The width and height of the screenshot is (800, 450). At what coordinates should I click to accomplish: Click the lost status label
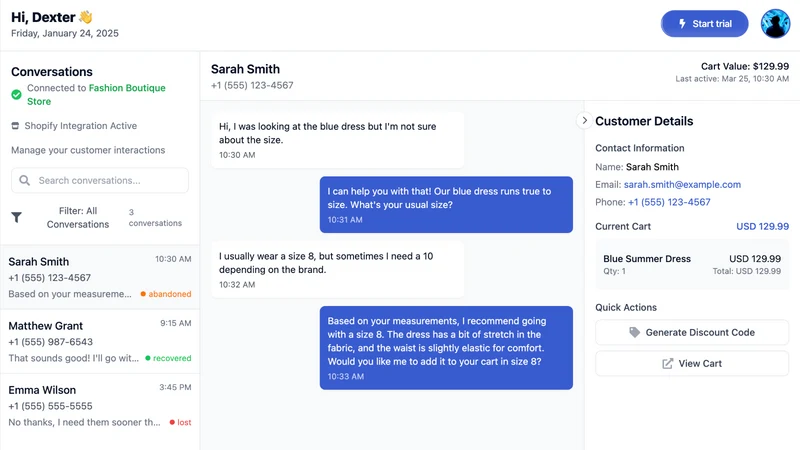(x=181, y=422)
